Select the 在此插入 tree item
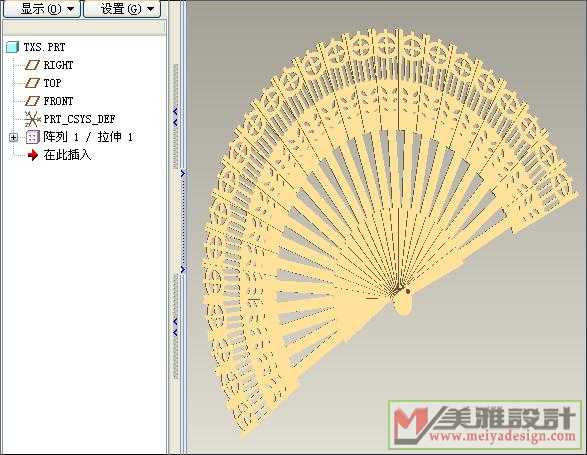Viewport: 587px width, 455px height. (x=67, y=155)
